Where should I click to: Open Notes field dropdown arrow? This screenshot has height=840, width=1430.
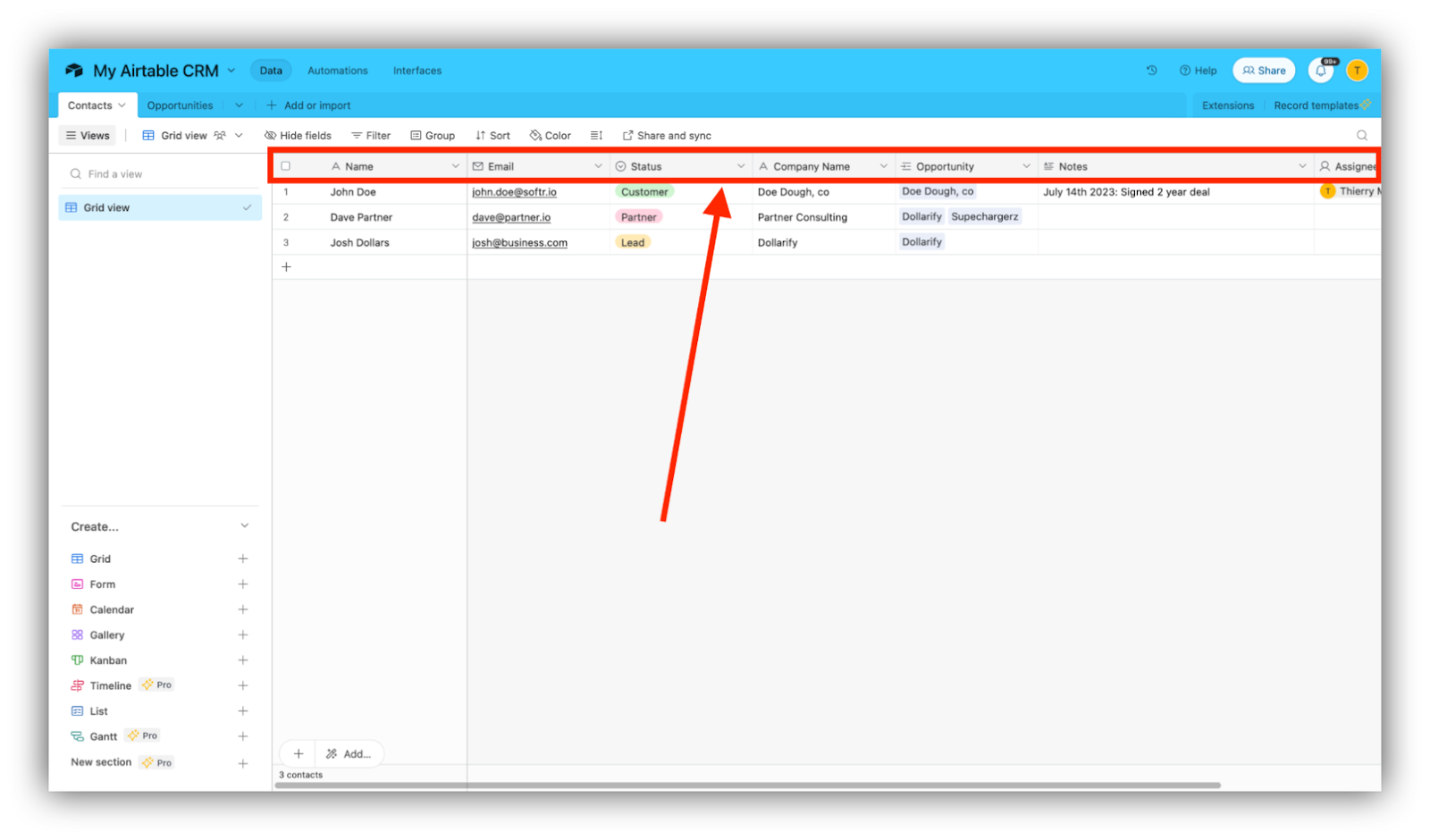coord(1302,166)
